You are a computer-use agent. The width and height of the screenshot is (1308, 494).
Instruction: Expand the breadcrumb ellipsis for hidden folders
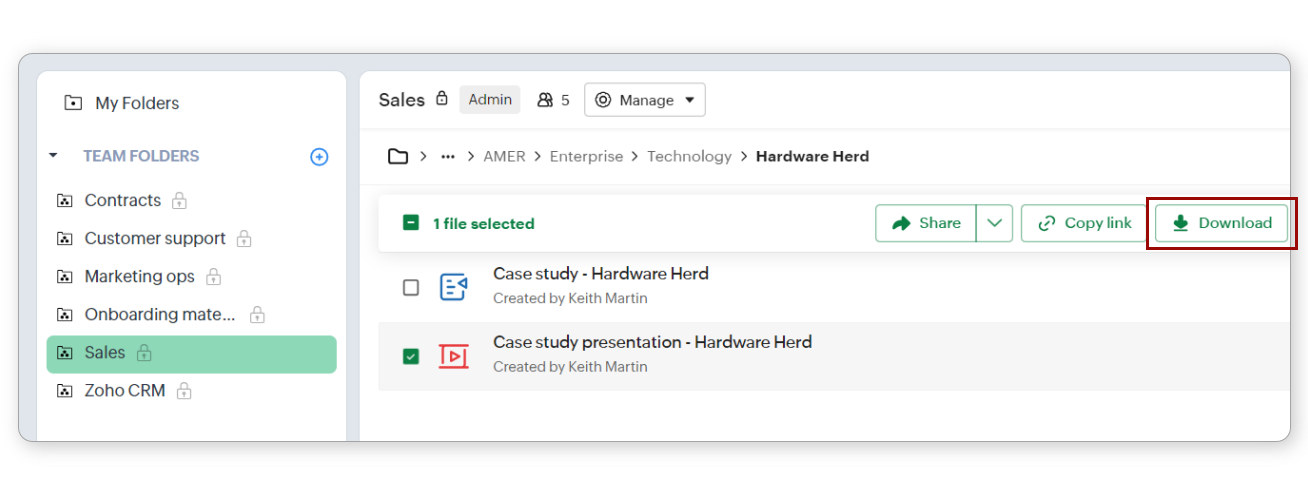point(448,157)
